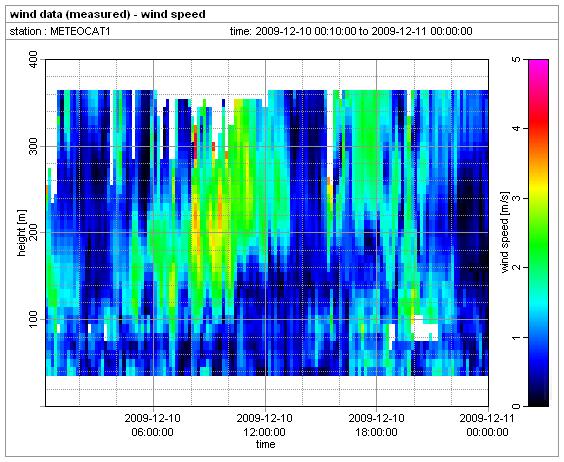Click the y-axis tick label '200'

[33, 232]
